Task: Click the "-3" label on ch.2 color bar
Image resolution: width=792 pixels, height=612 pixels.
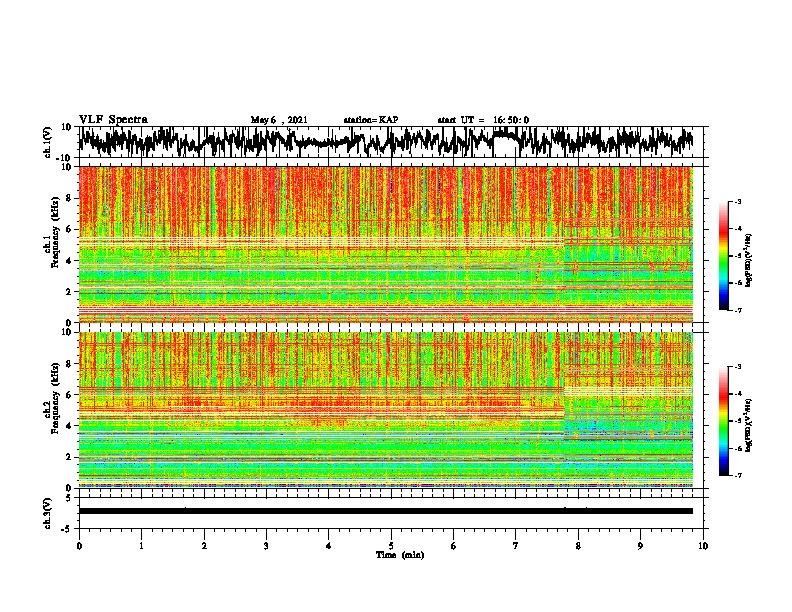Action: [737, 367]
